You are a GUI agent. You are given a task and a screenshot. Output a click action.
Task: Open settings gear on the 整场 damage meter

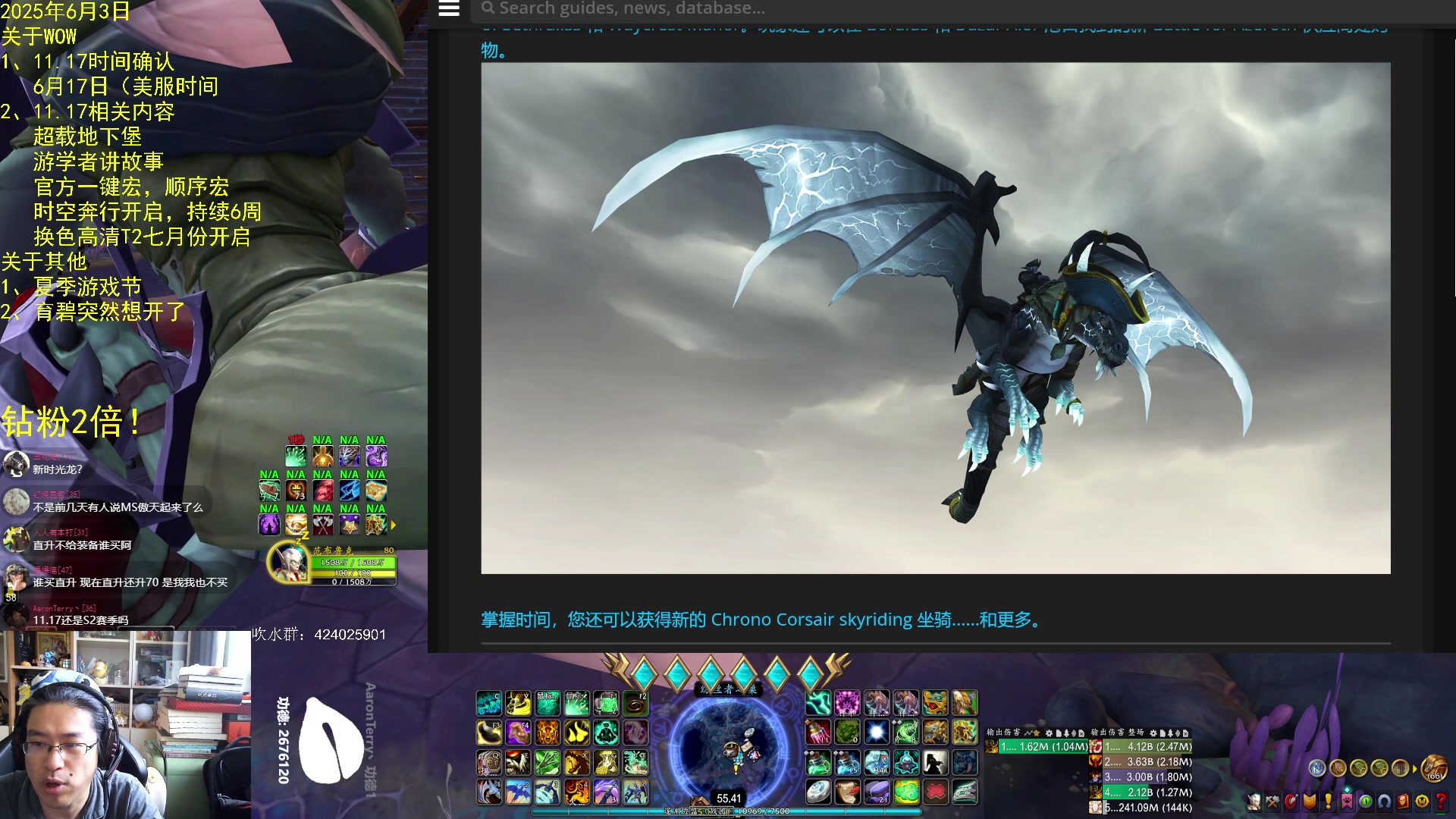tap(1153, 733)
